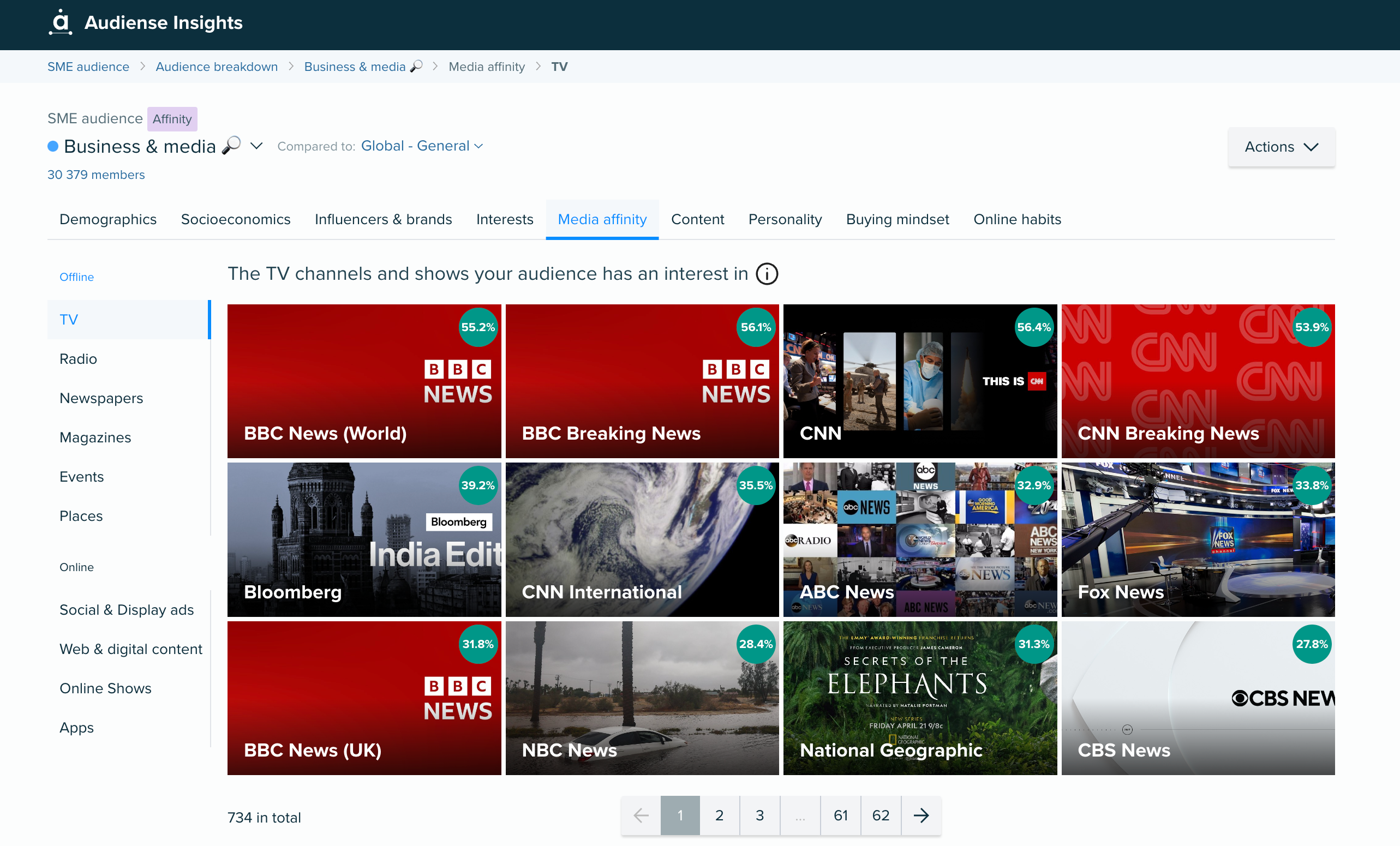Click the 30 379 members link

click(96, 175)
